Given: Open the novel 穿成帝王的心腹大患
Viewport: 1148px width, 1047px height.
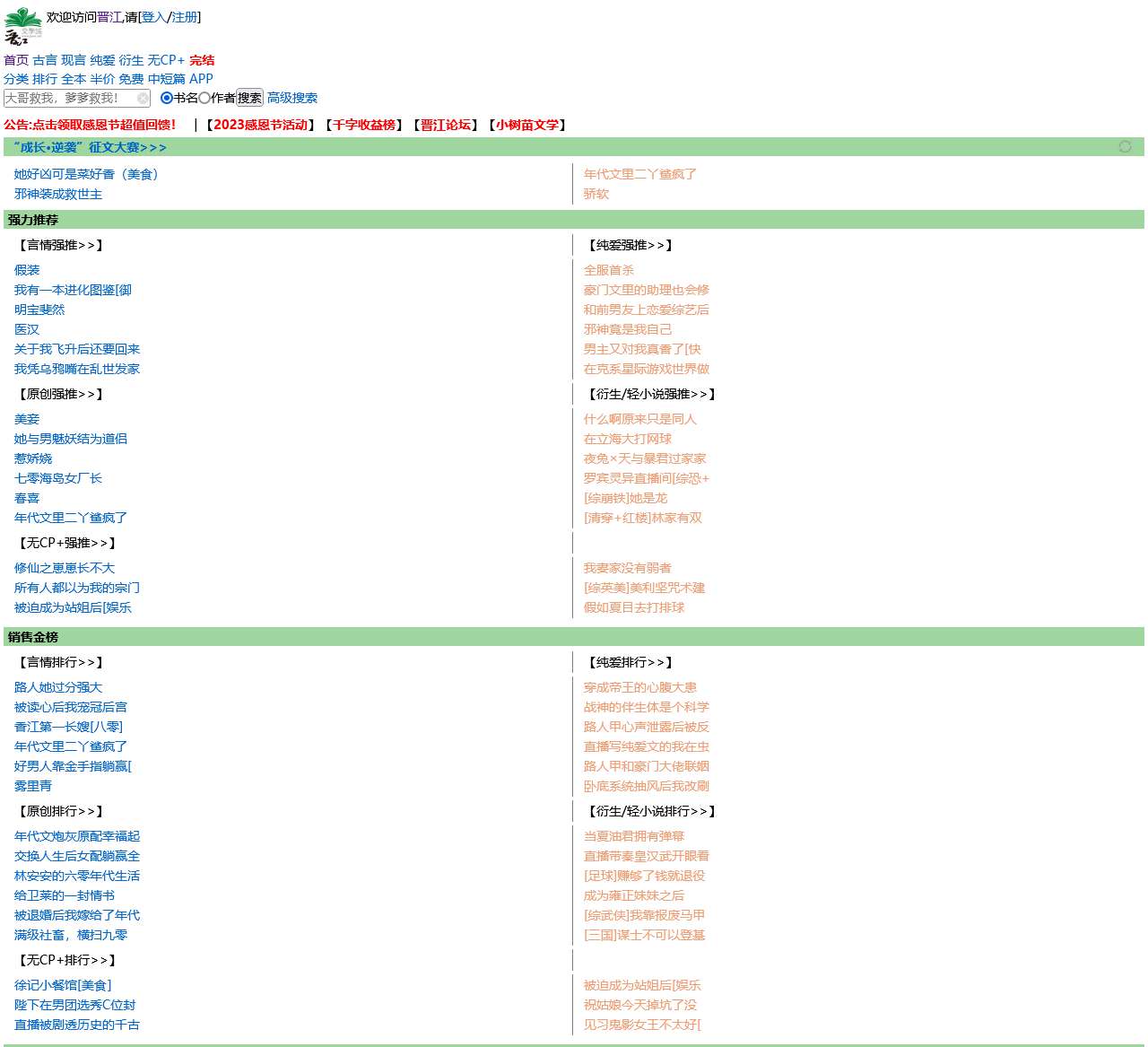Looking at the screenshot, I should [640, 687].
